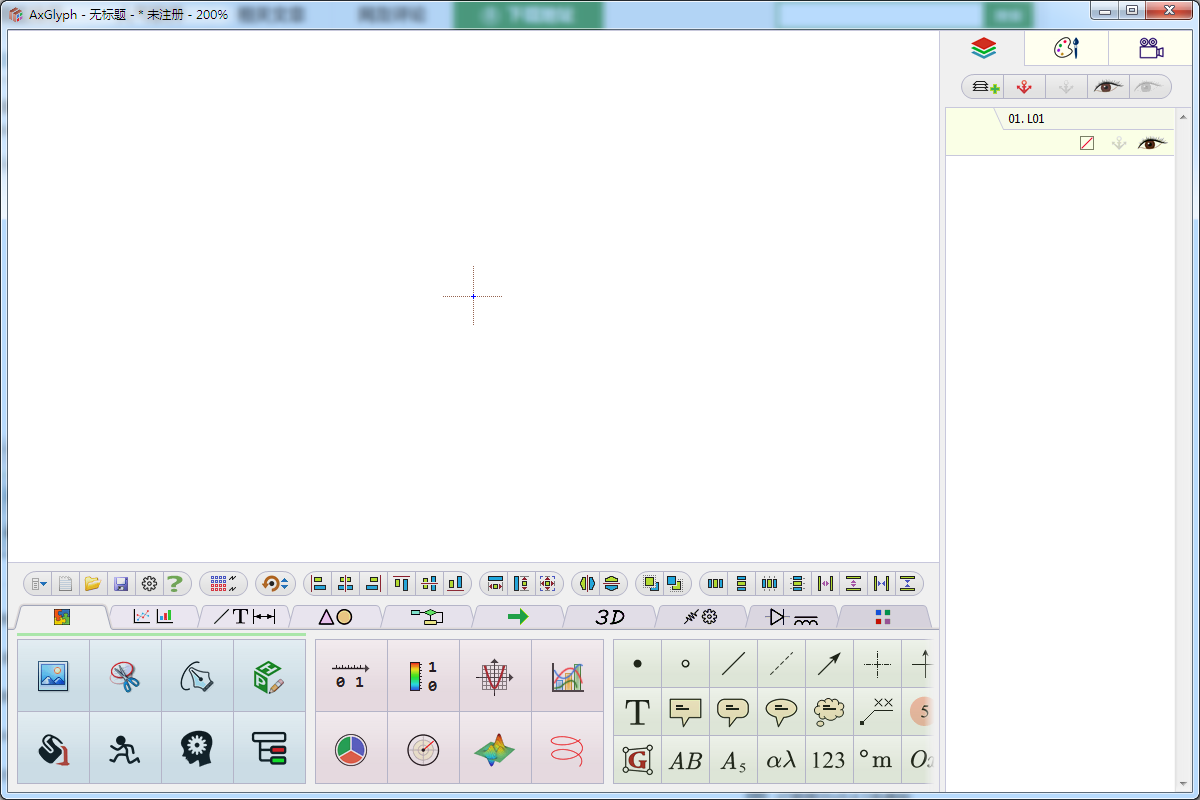This screenshot has width=1200, height=800.
Task: Open the diode and inductor circuits tab
Action: (792, 617)
